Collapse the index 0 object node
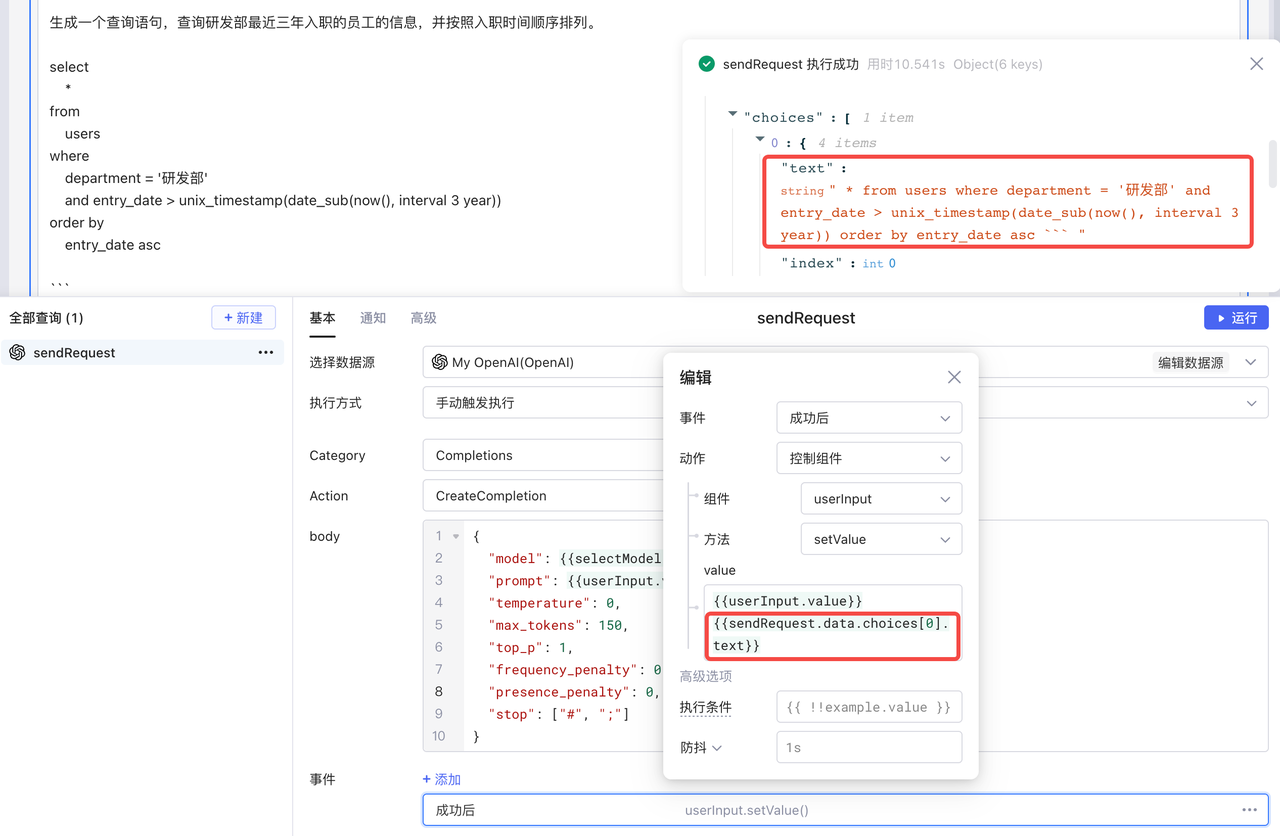 click(760, 141)
